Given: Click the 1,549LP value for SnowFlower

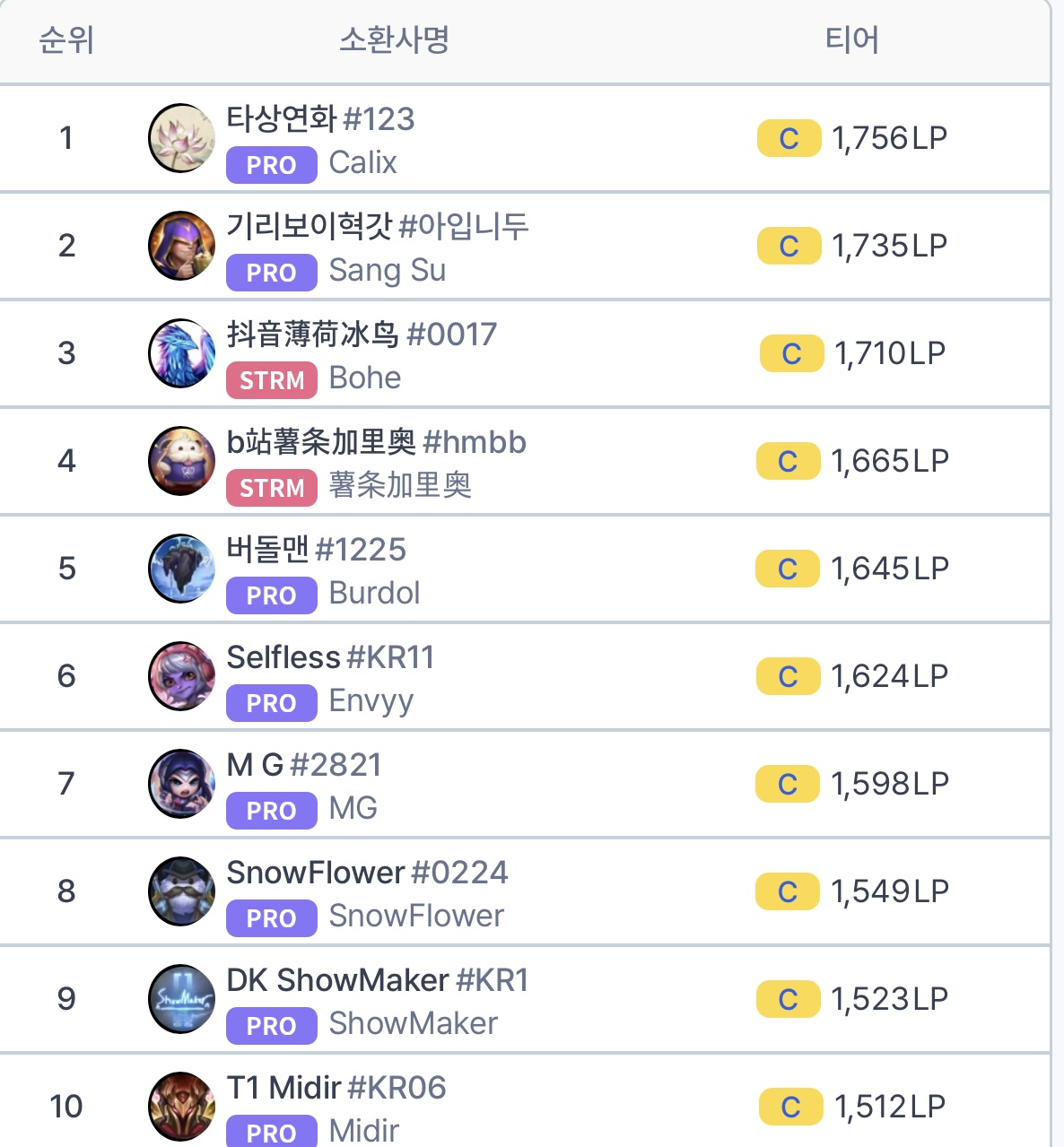Looking at the screenshot, I should point(889,891).
